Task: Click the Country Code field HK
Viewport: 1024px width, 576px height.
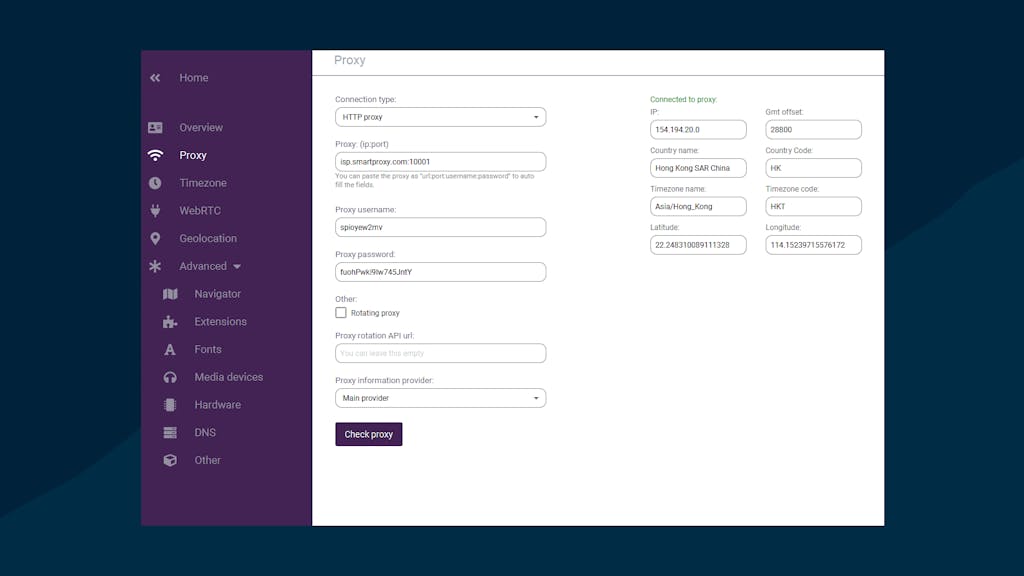Action: click(x=813, y=168)
